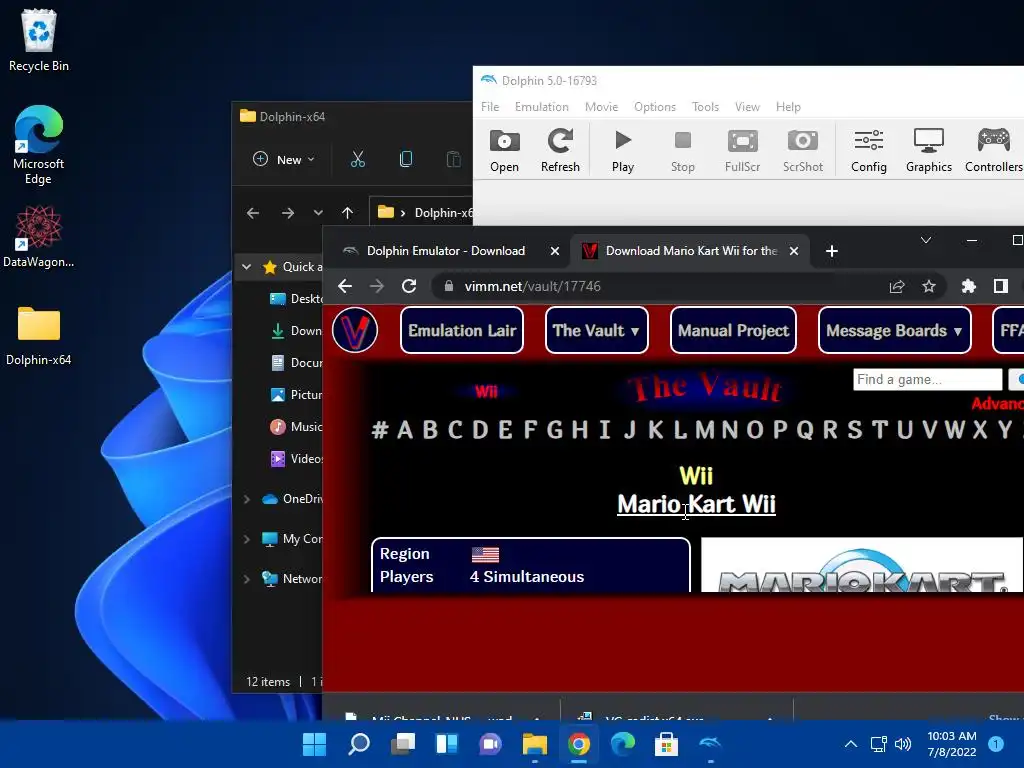Expand the OneDrive tree node

click(x=246, y=499)
